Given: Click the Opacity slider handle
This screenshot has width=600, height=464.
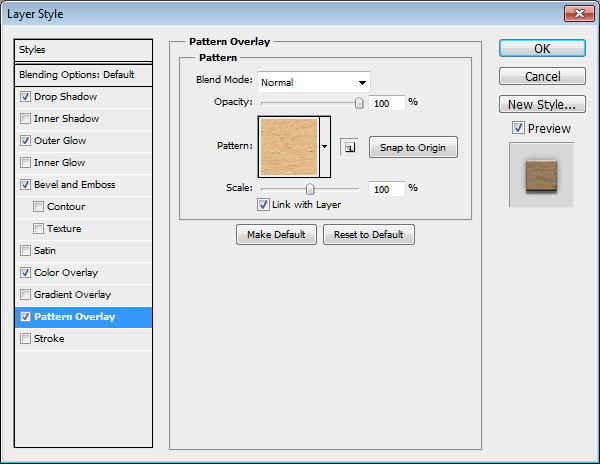Looking at the screenshot, I should (x=359, y=102).
